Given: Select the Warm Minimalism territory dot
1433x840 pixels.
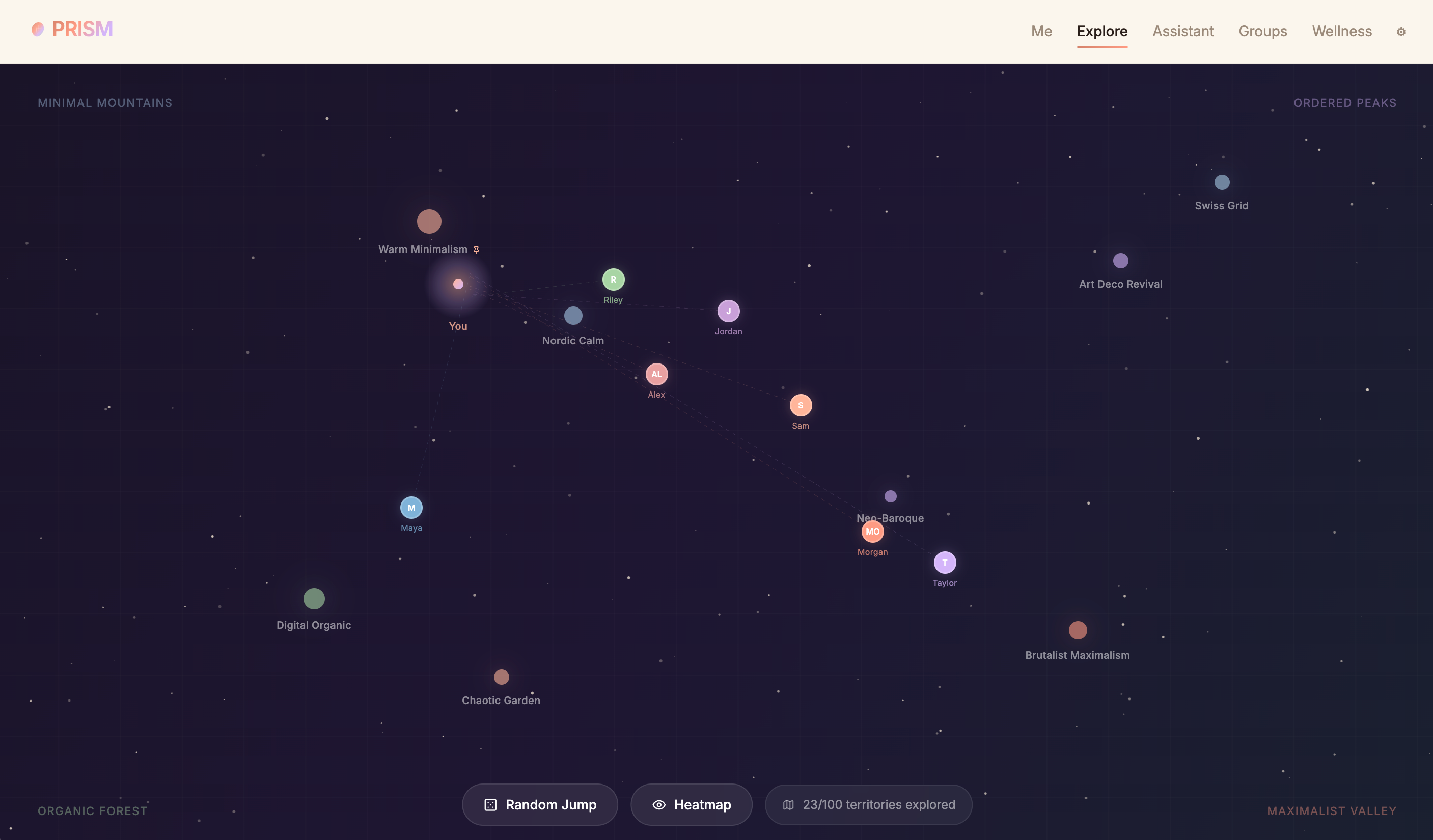Looking at the screenshot, I should (429, 221).
